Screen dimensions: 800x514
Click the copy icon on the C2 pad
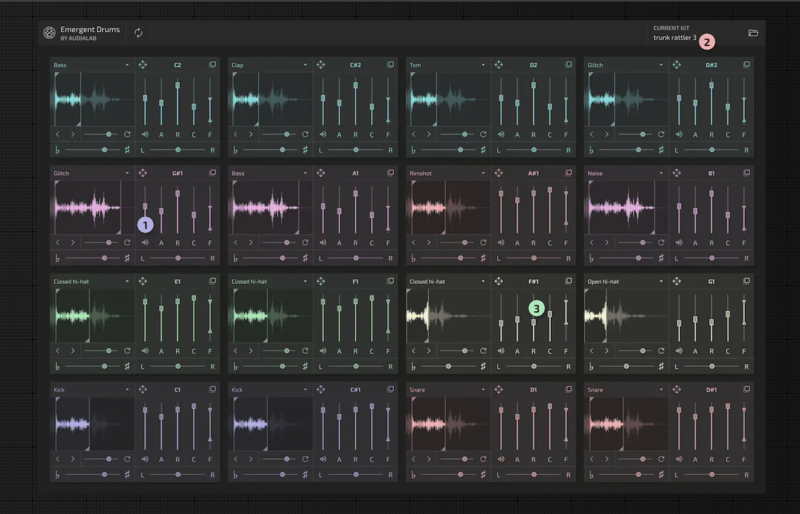(x=212, y=65)
